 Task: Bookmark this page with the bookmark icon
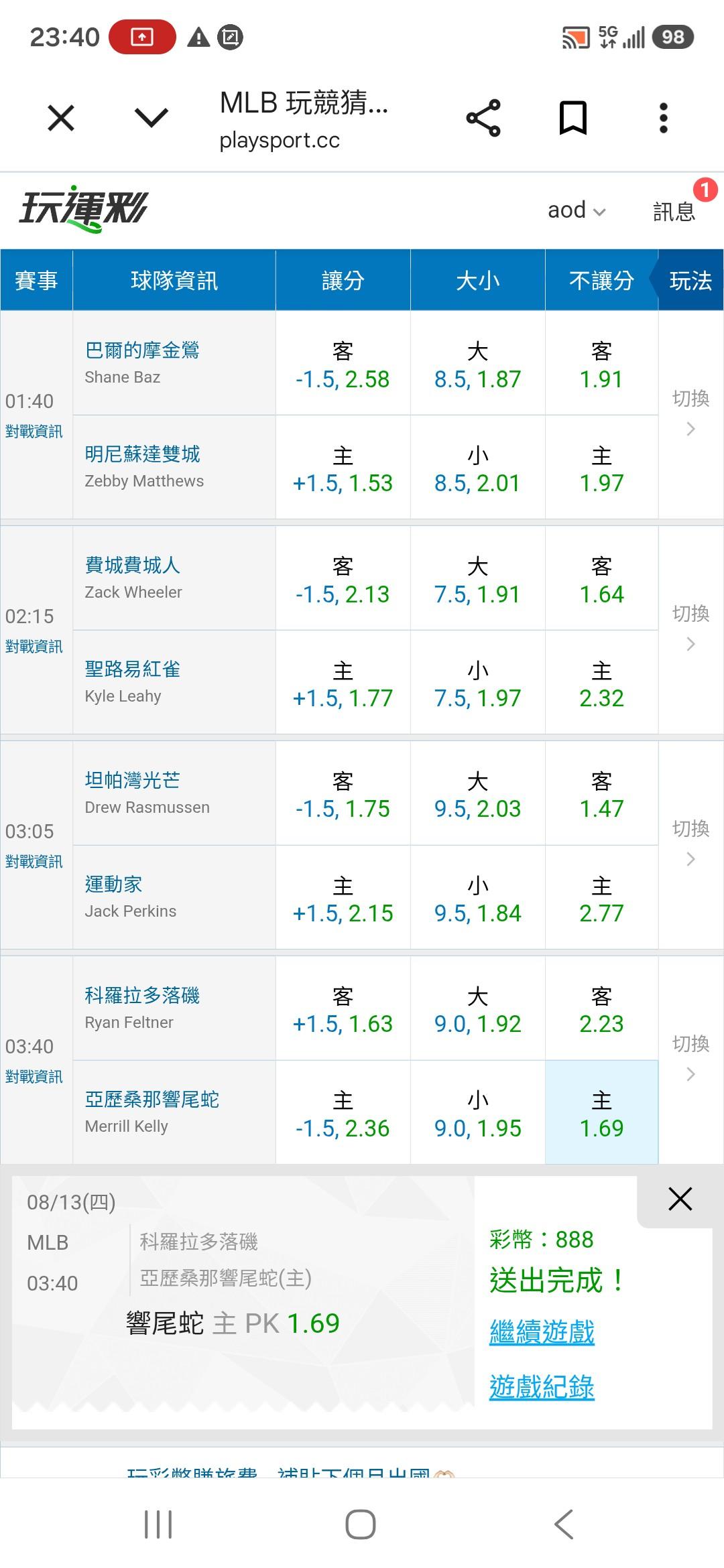pos(573,118)
